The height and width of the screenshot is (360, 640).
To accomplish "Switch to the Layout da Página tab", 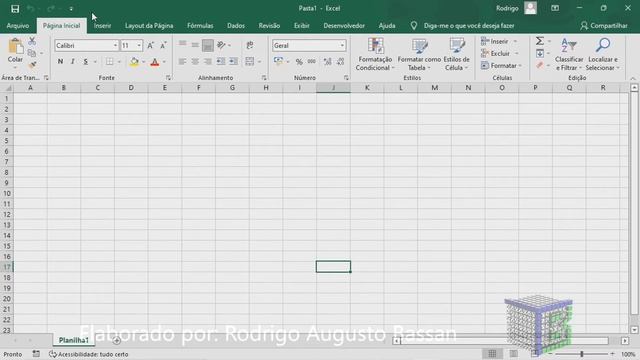I will click(149, 26).
